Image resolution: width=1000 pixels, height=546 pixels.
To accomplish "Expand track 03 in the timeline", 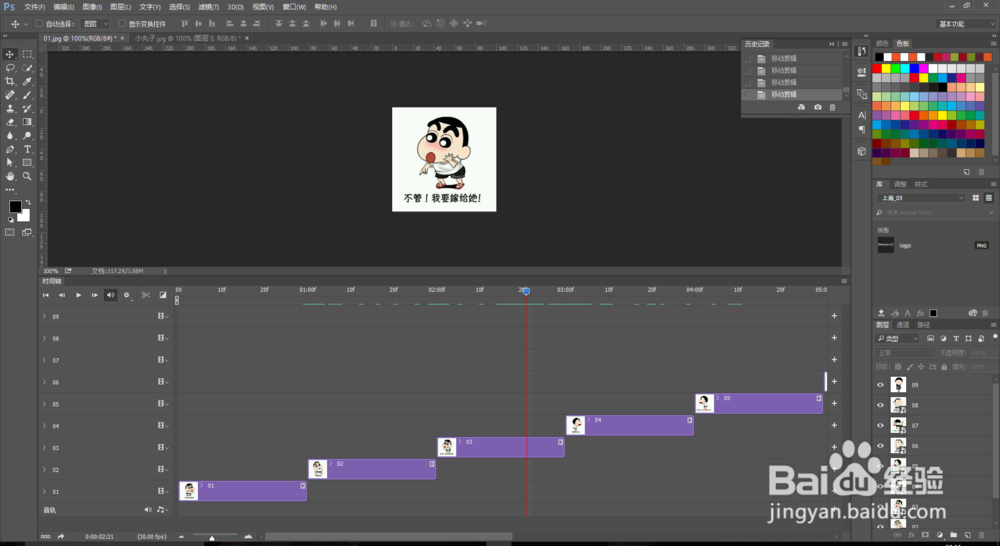I will pos(44,448).
